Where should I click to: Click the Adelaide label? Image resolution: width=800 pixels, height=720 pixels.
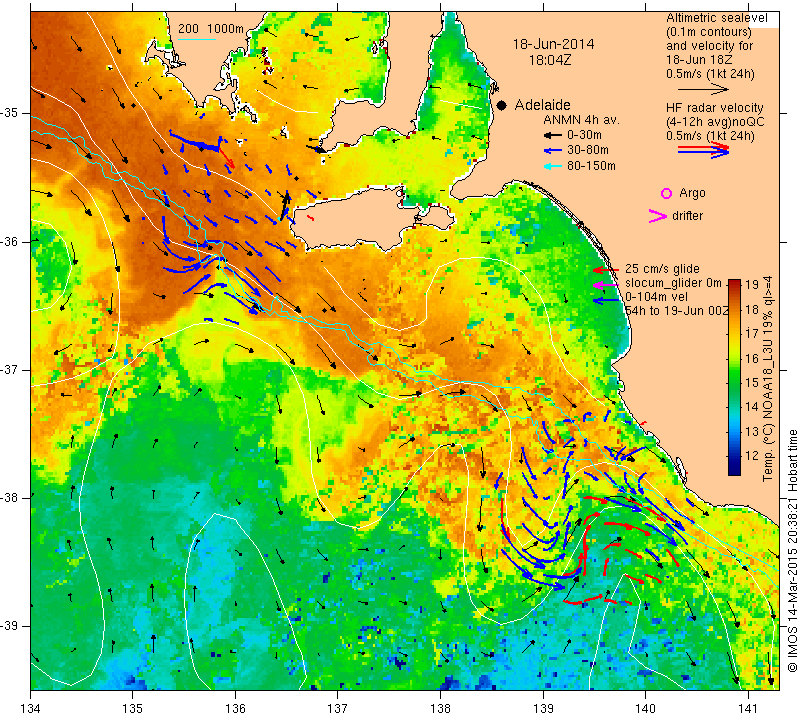pos(542,105)
